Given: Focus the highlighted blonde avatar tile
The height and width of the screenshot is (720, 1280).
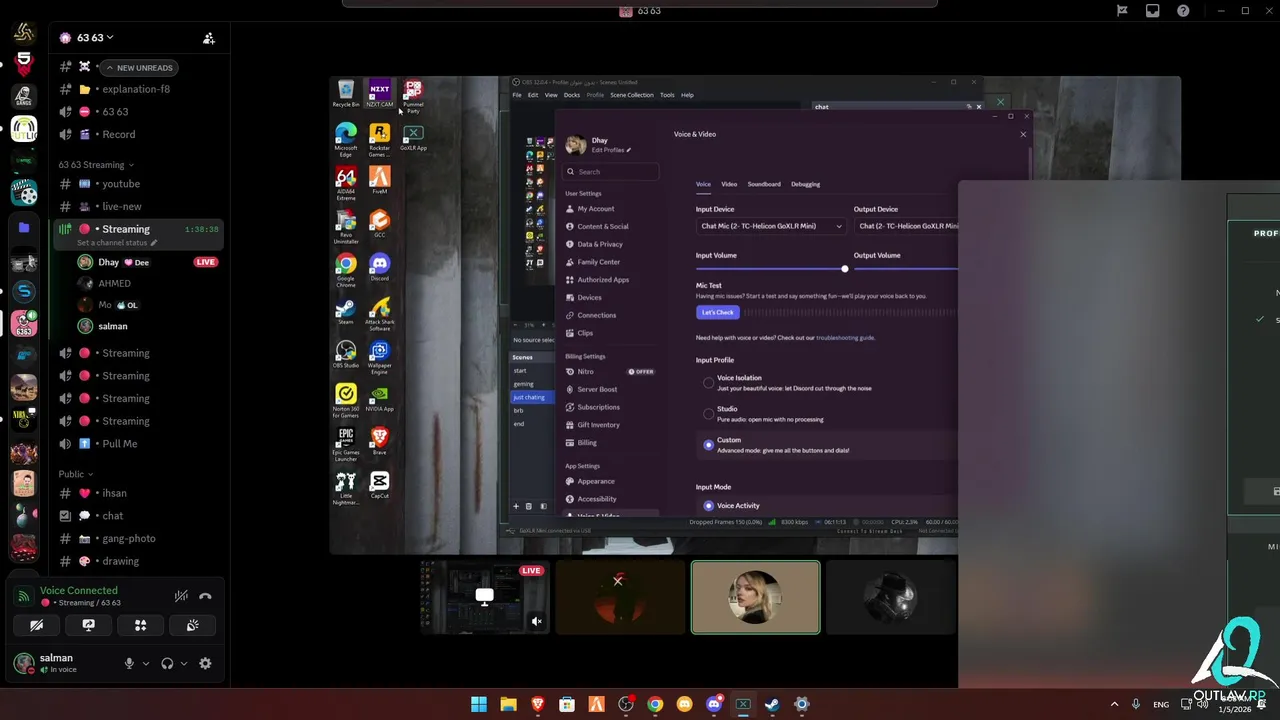Looking at the screenshot, I should click(755, 597).
